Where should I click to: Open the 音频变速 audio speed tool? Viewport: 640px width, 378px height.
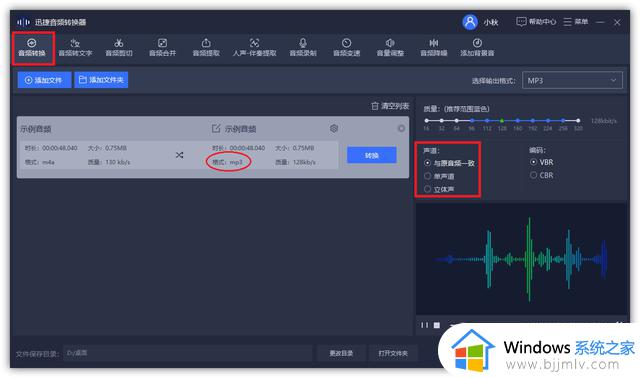[x=347, y=47]
